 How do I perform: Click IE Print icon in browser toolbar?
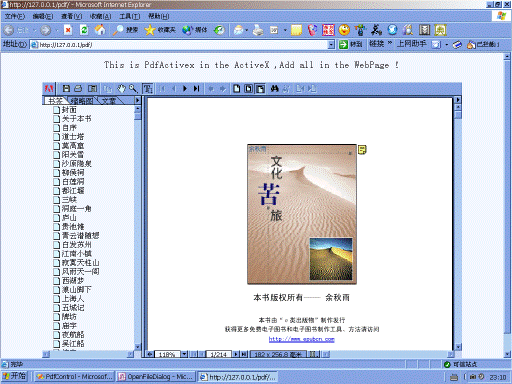pyautogui.click(x=258, y=30)
